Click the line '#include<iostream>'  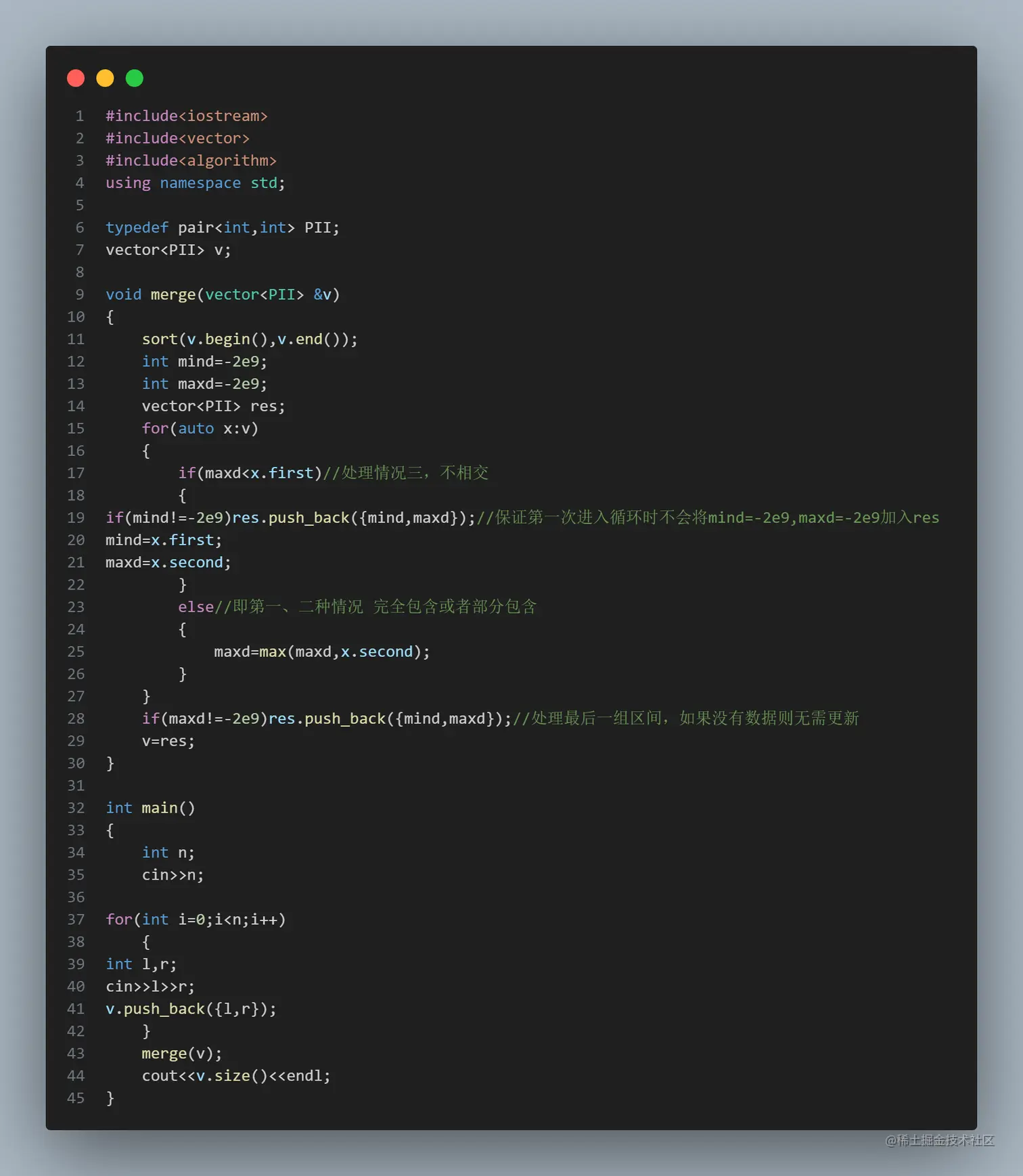pos(187,116)
